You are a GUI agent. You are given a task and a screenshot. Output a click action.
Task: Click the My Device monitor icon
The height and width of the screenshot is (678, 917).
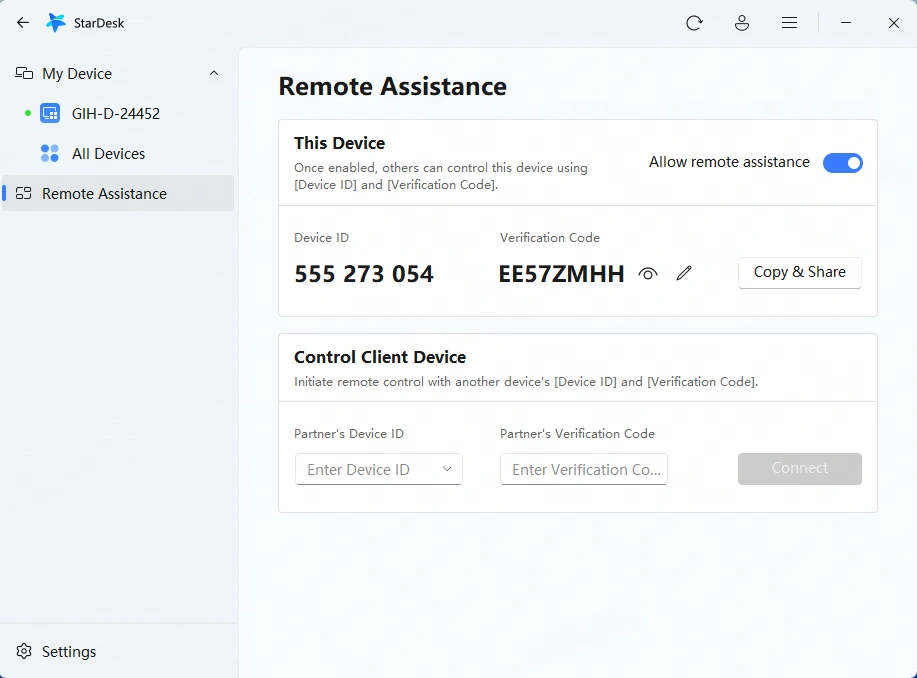click(24, 74)
